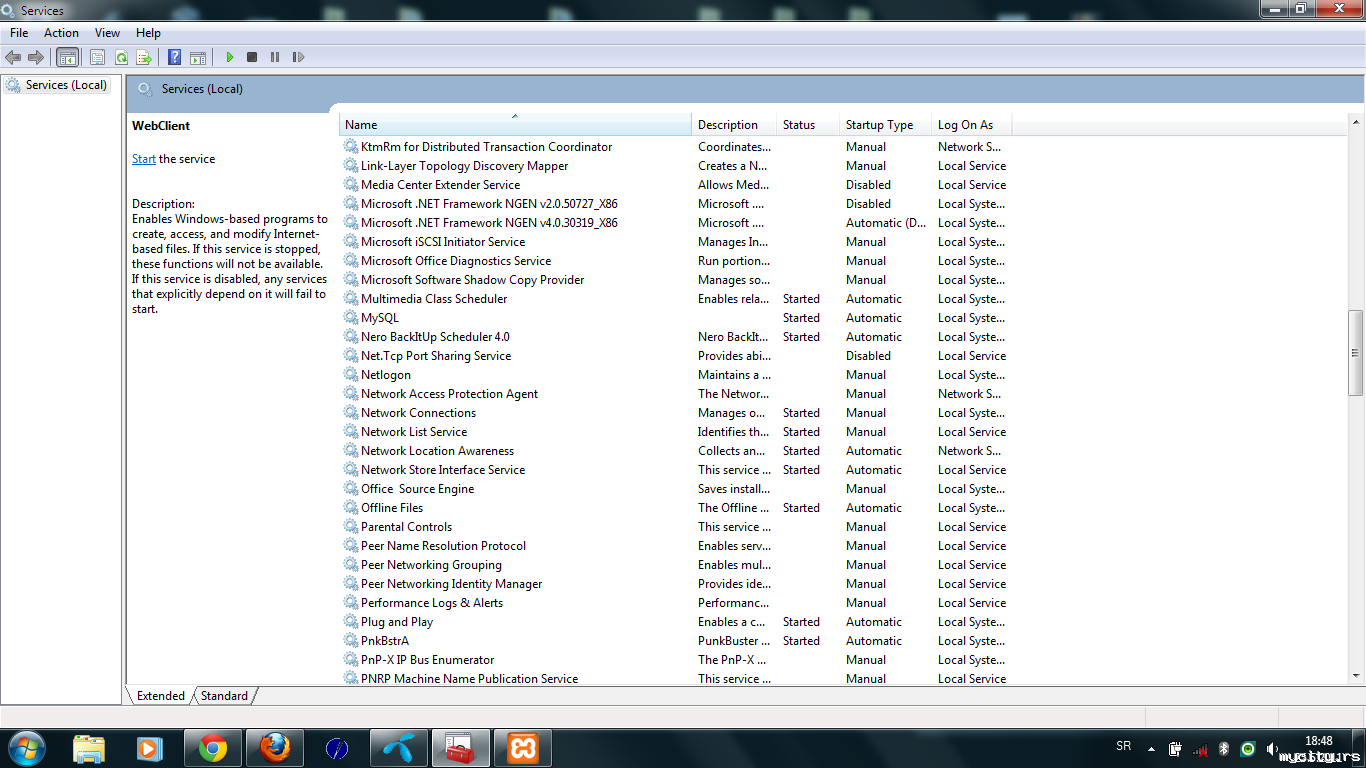Viewport: 1366px width, 768px height.
Task: Open the File menu
Action: click(19, 33)
